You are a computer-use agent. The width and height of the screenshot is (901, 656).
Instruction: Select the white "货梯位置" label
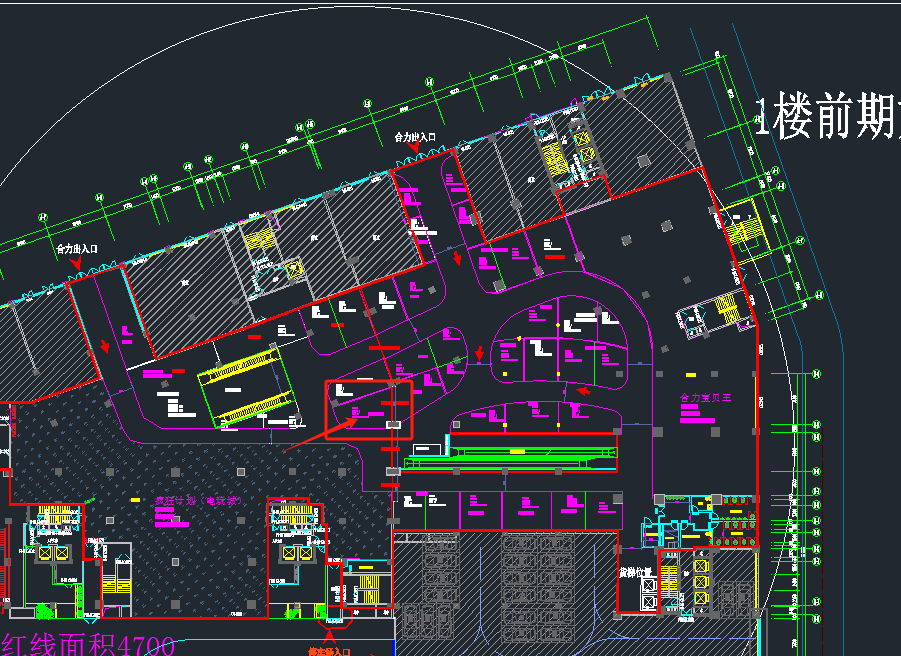635,573
